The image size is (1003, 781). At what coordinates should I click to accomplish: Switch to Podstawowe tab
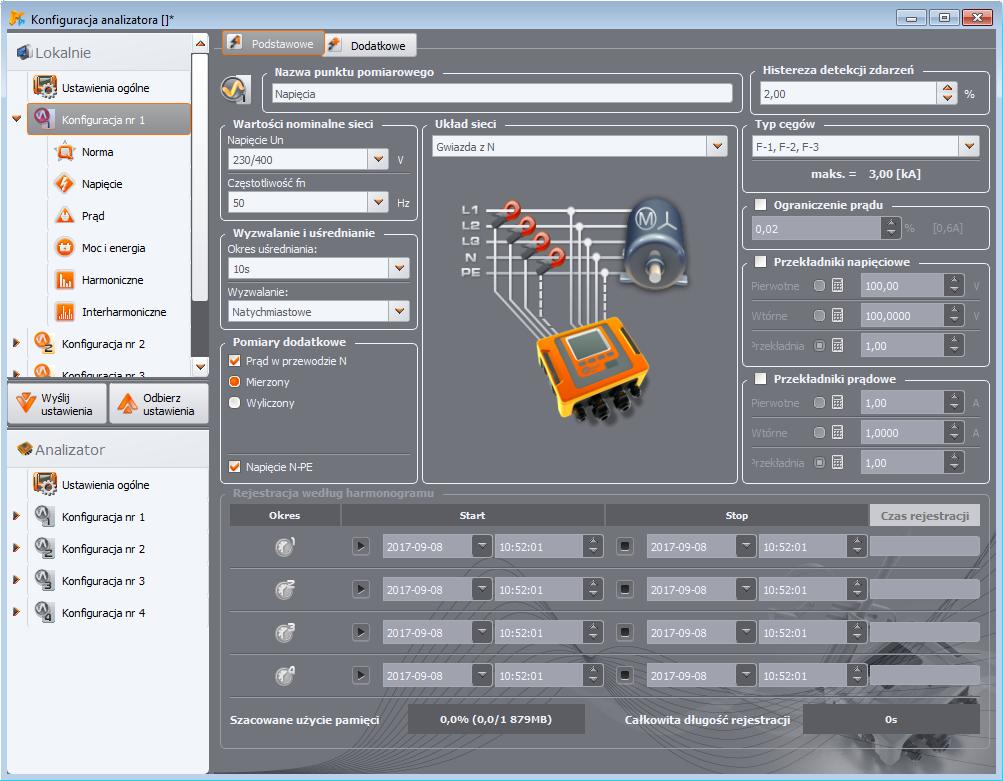coord(273,43)
